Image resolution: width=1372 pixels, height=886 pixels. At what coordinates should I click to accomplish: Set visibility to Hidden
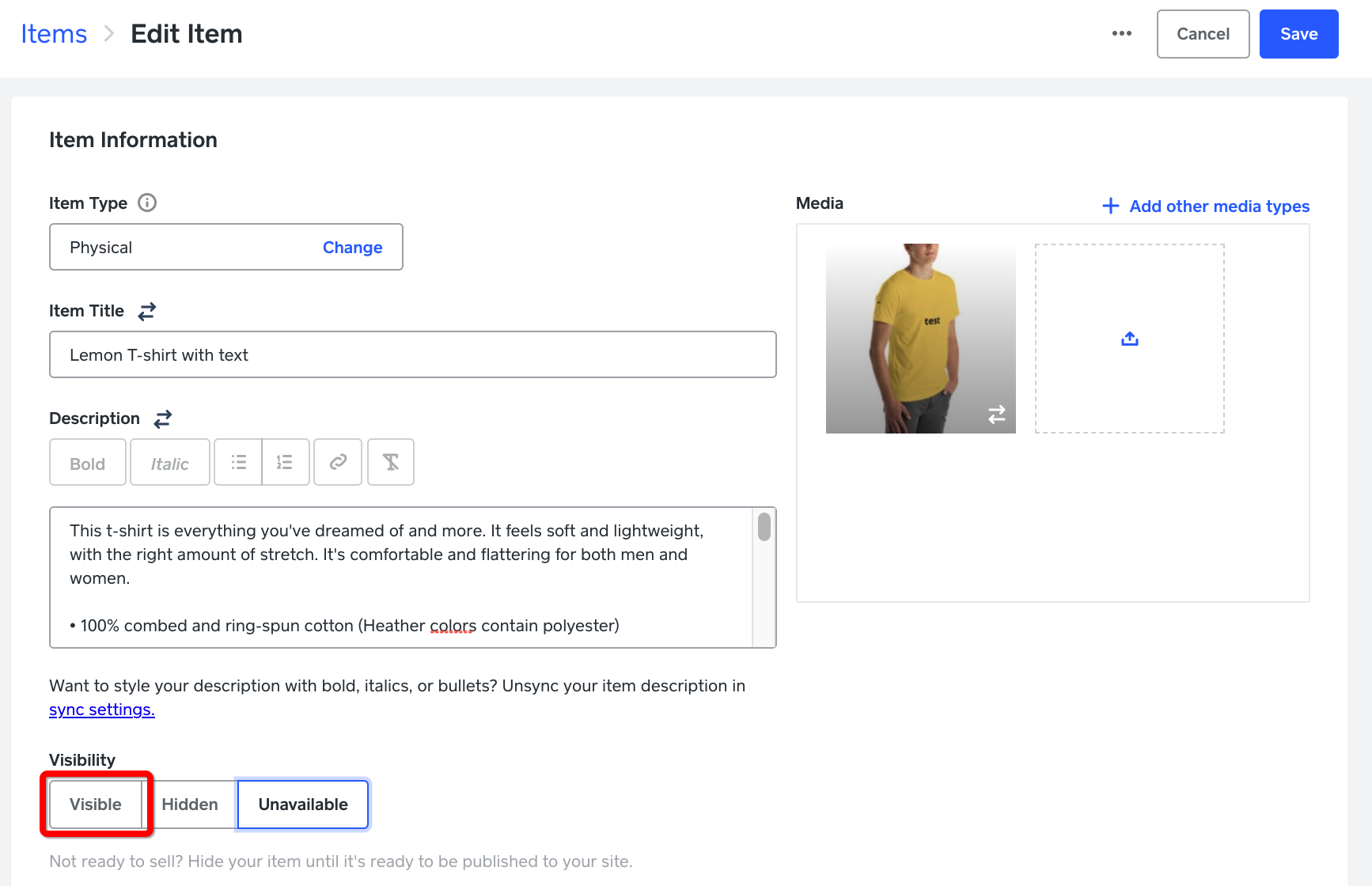[190, 805]
